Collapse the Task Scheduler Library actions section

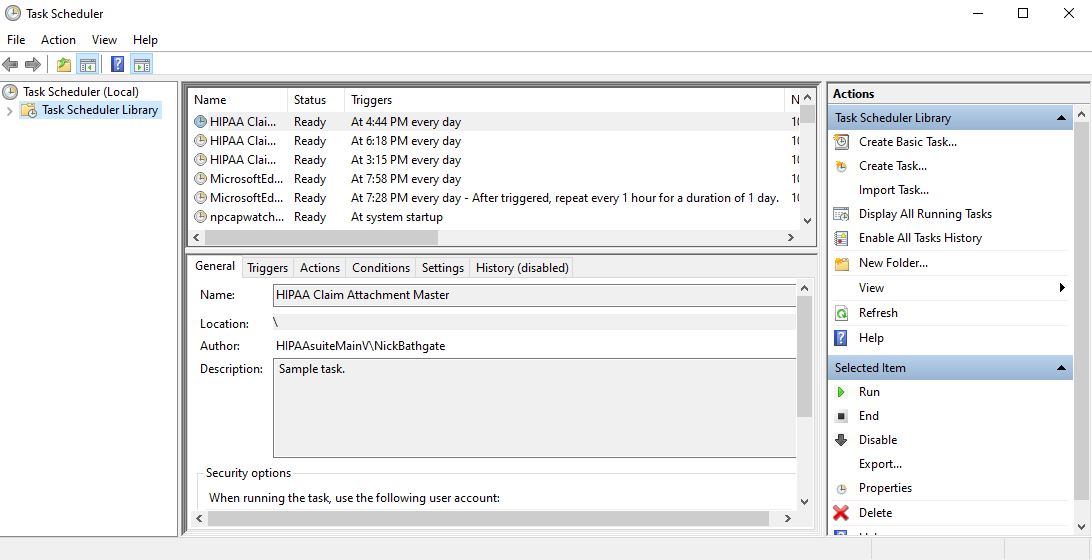click(x=1061, y=118)
